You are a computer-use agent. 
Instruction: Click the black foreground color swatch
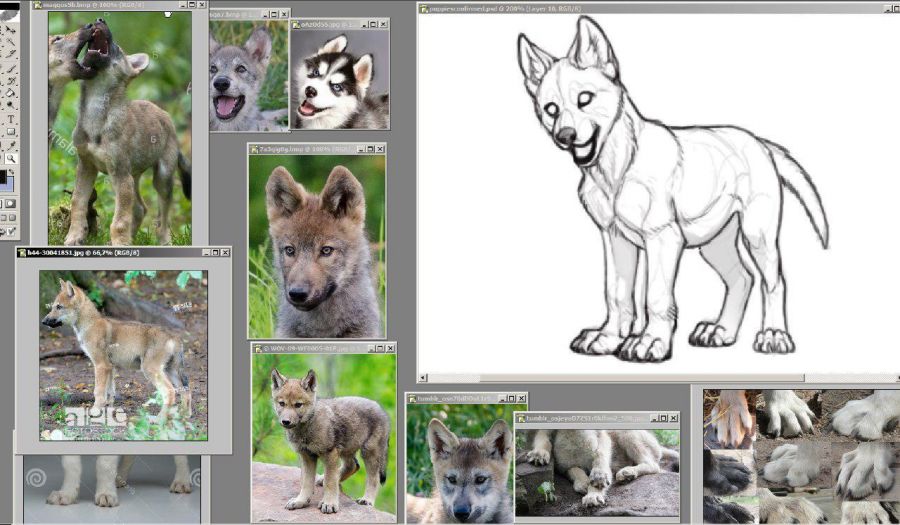tap(3, 178)
